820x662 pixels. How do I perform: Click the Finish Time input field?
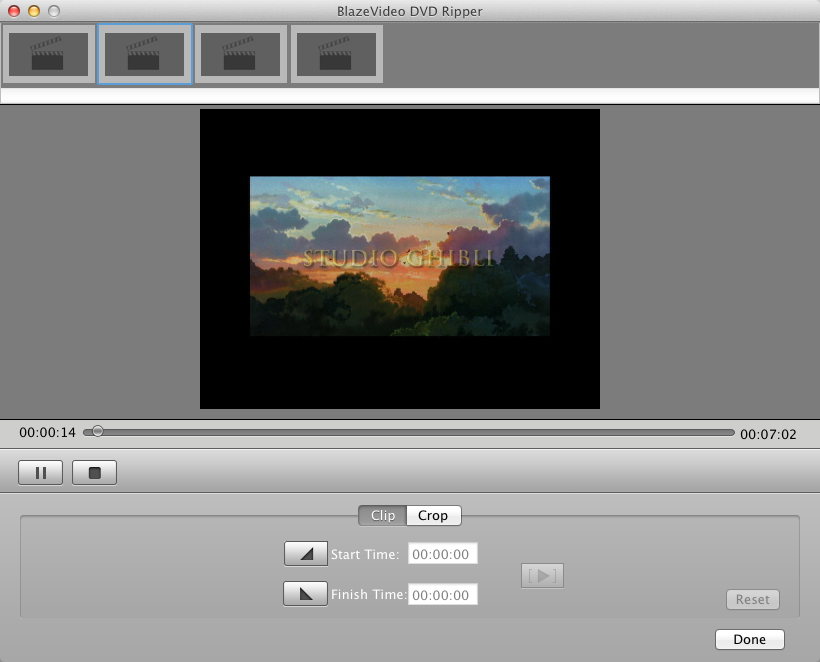(442, 595)
